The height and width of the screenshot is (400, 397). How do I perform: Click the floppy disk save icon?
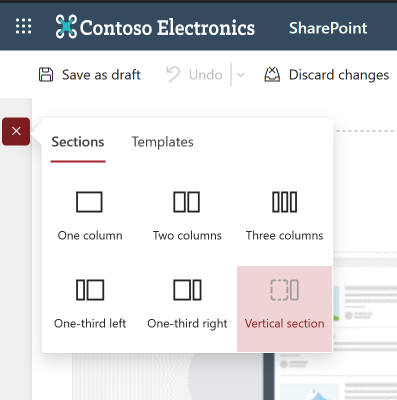pos(46,75)
